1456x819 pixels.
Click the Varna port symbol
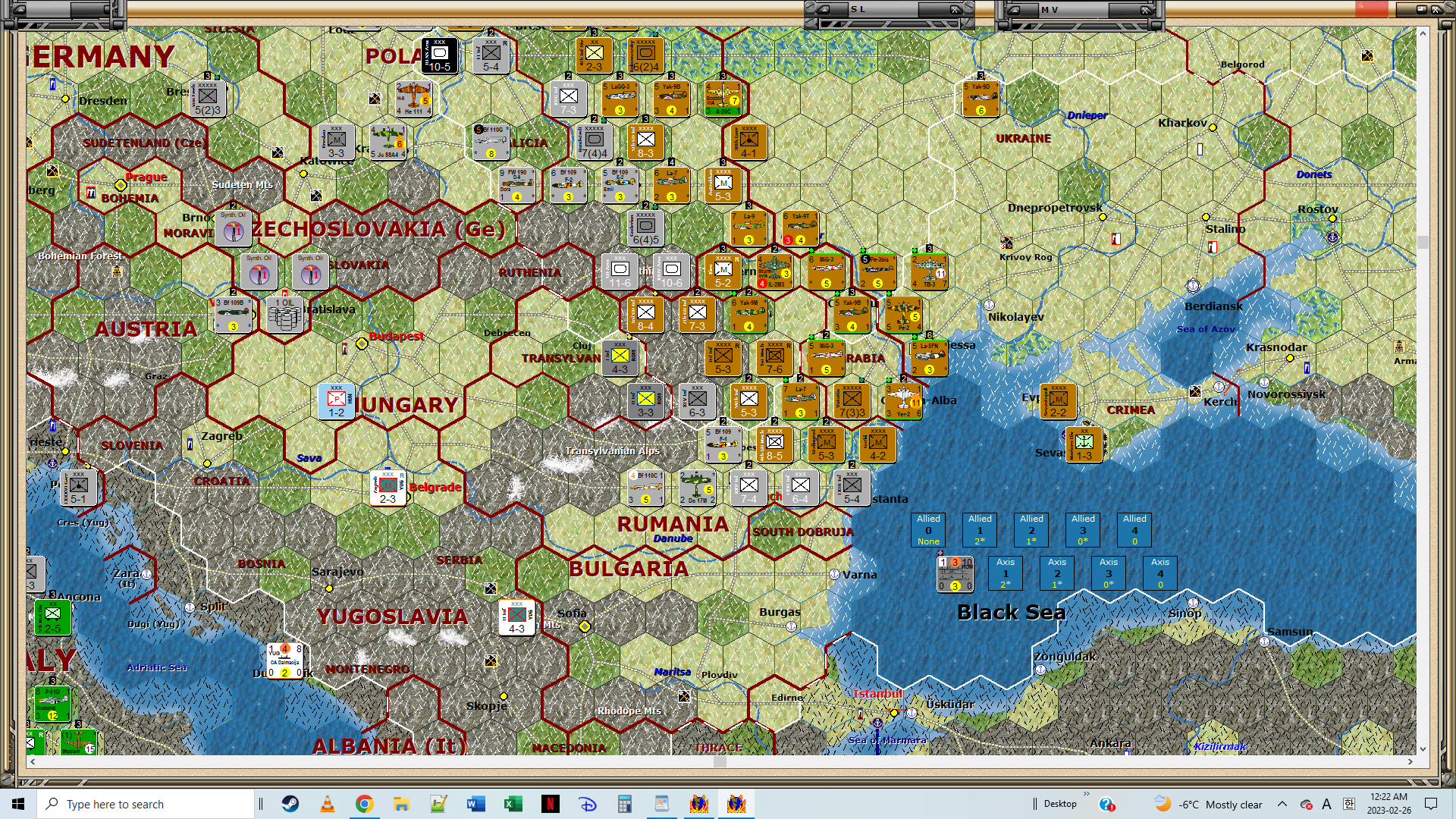tap(834, 574)
